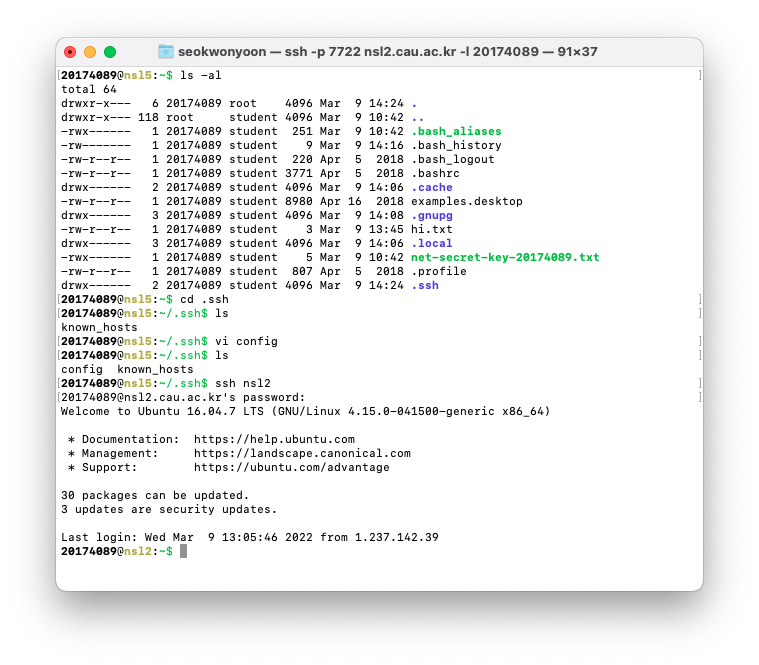Click the 'ls -al' command text
Viewport: 759px width, 665px height.
(x=201, y=75)
